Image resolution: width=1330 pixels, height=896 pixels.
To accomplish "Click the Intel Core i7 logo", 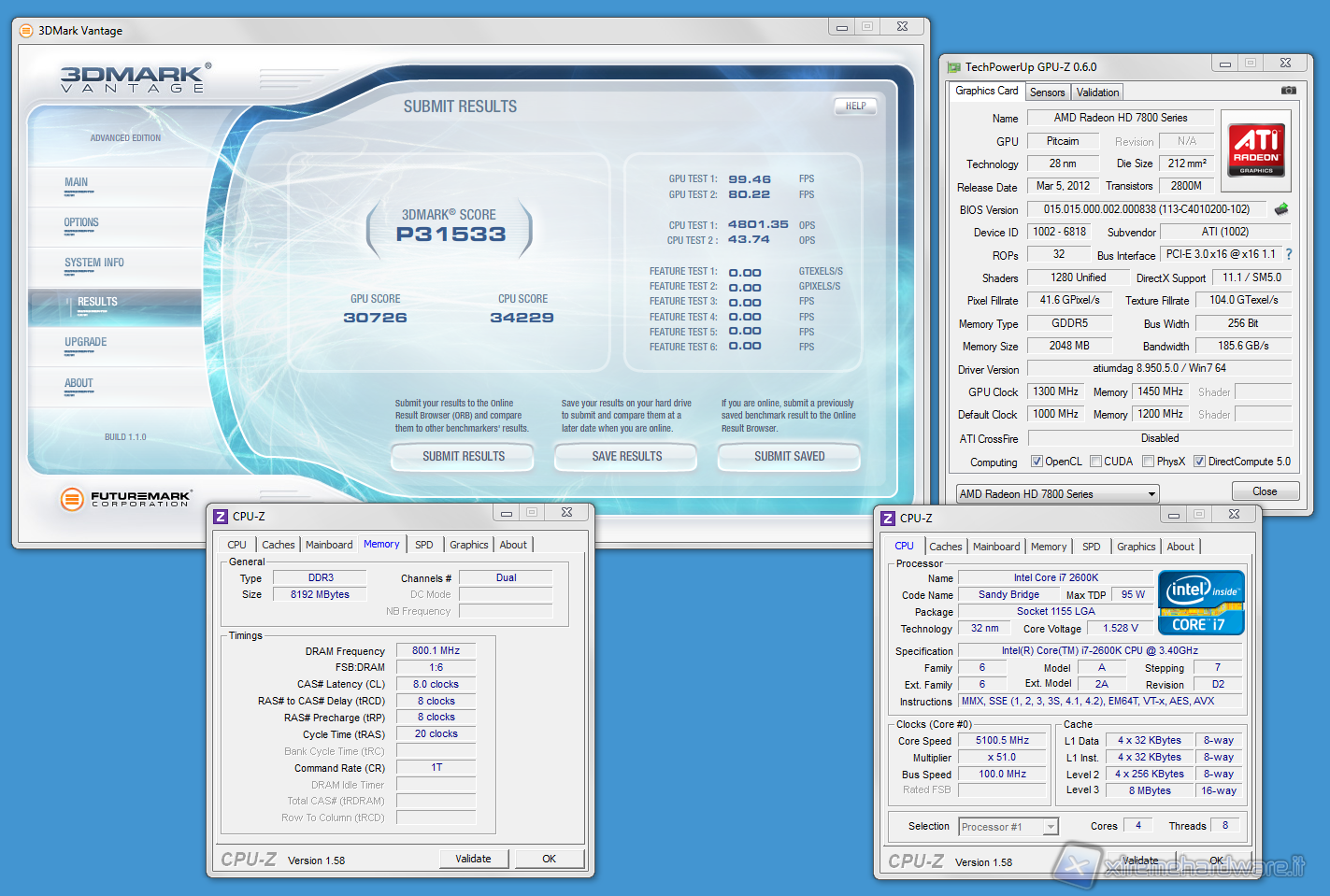I will click(1201, 603).
